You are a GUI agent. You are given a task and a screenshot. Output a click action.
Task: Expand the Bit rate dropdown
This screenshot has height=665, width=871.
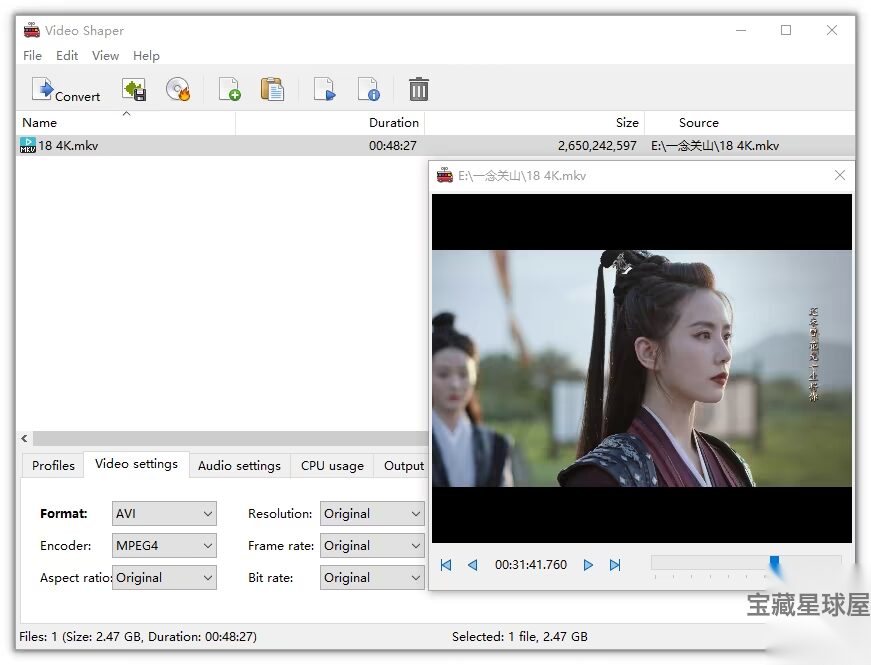(372, 578)
